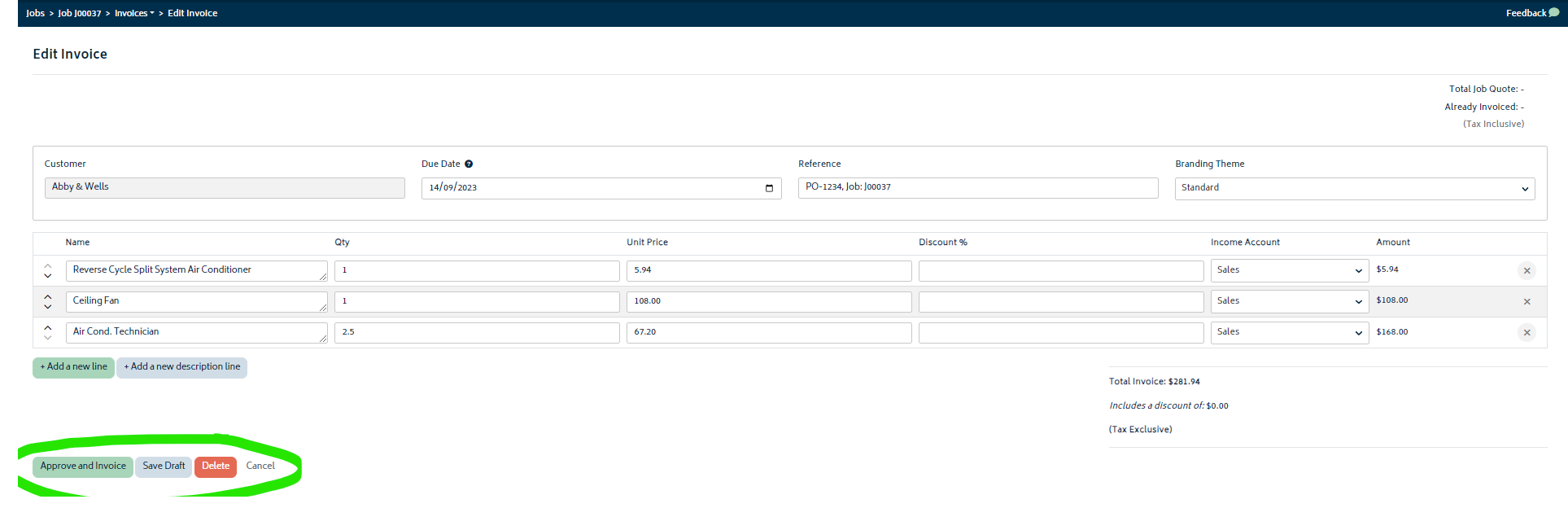
Task: Remove the Ceiling Fan line item
Action: point(1527,301)
